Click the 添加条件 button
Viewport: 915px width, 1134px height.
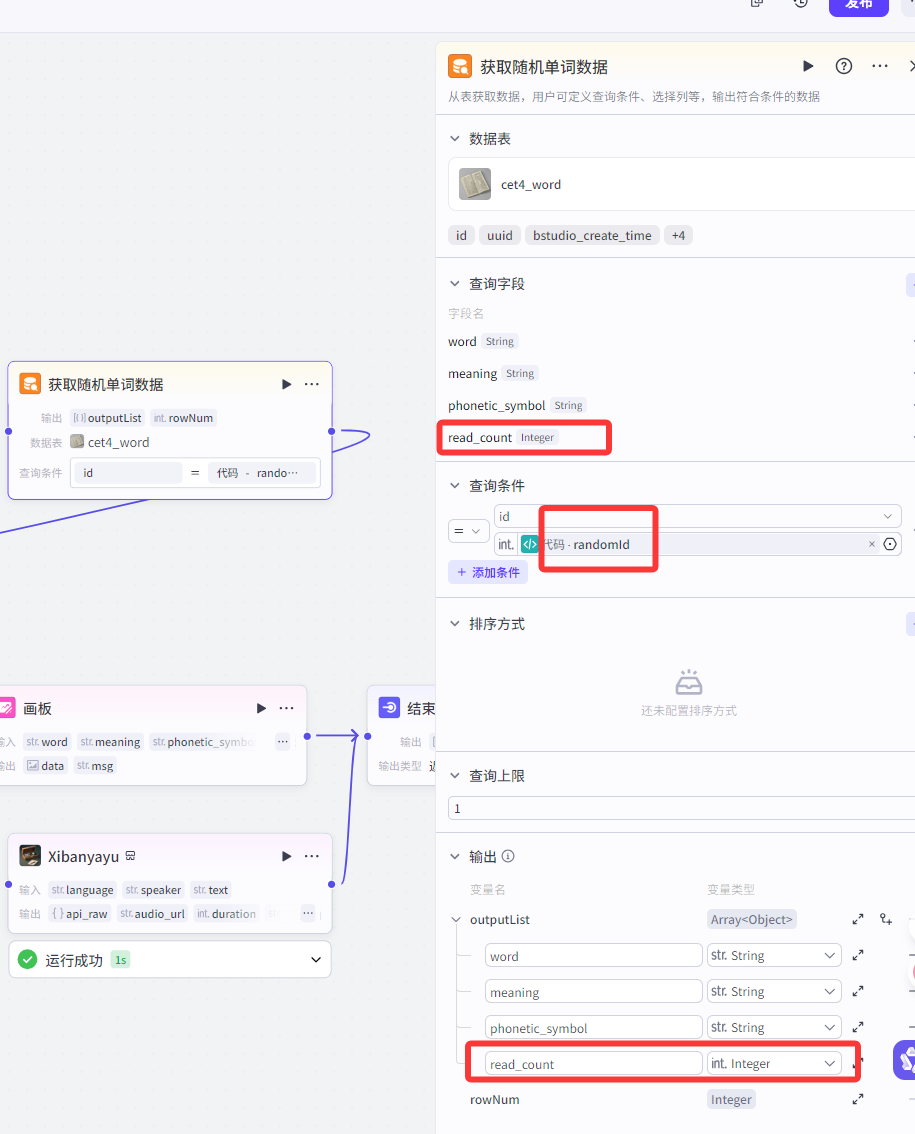pos(488,572)
